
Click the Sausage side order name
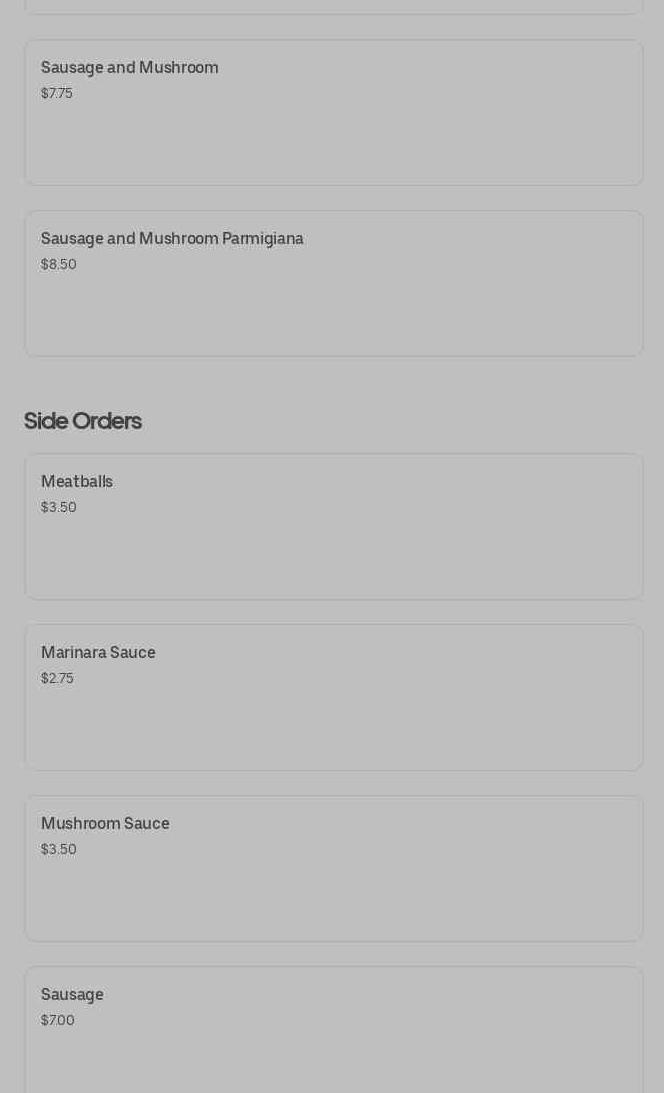pos(72,995)
